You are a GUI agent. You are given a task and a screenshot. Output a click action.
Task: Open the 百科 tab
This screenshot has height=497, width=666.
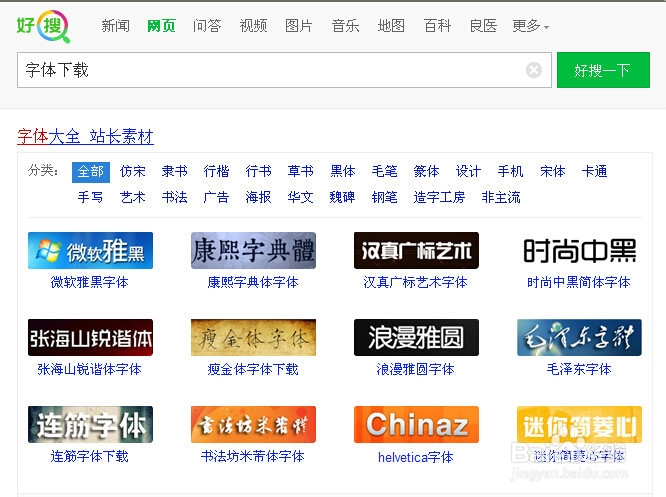coord(437,26)
